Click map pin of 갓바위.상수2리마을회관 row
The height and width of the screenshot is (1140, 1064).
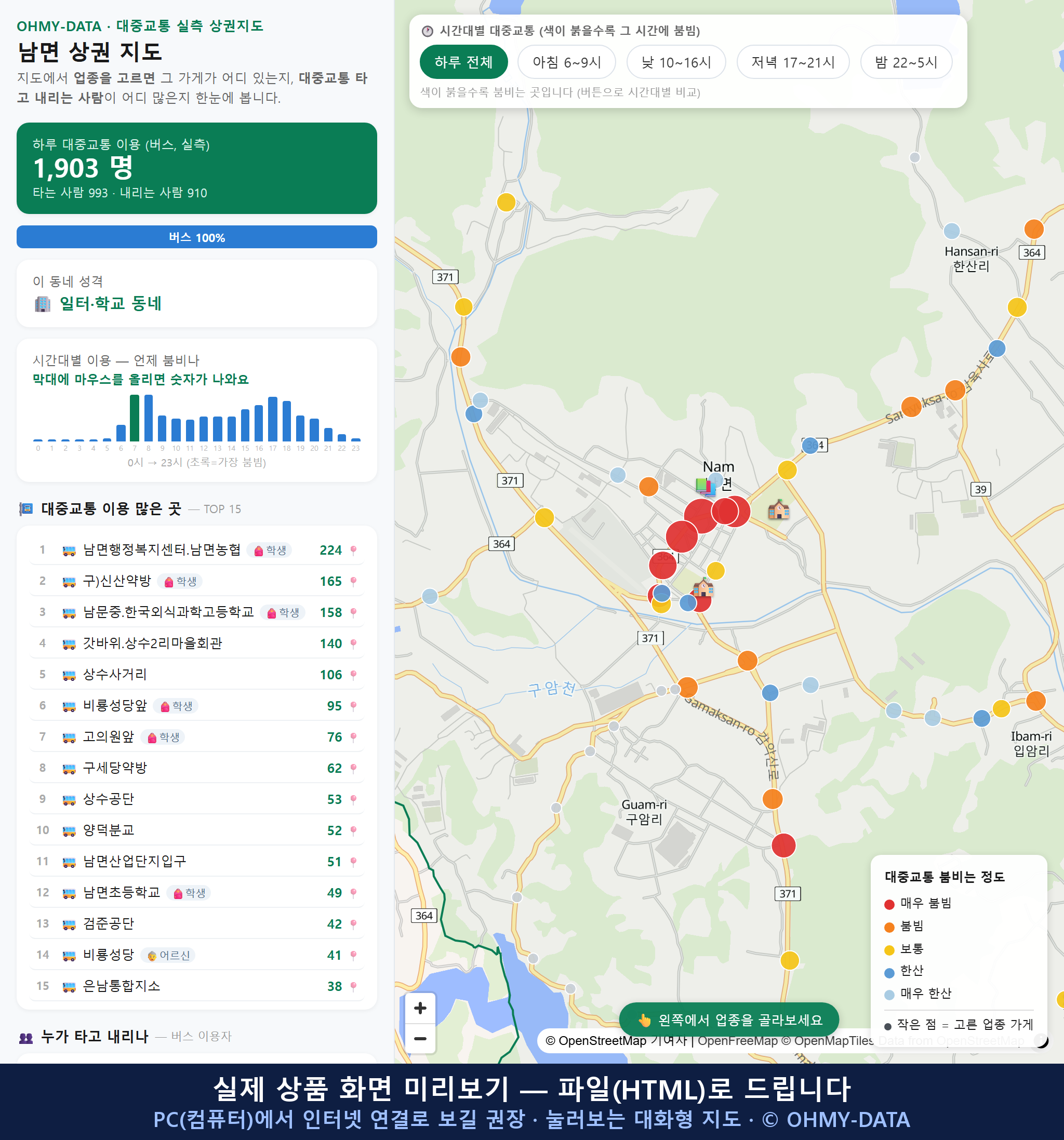coord(353,644)
